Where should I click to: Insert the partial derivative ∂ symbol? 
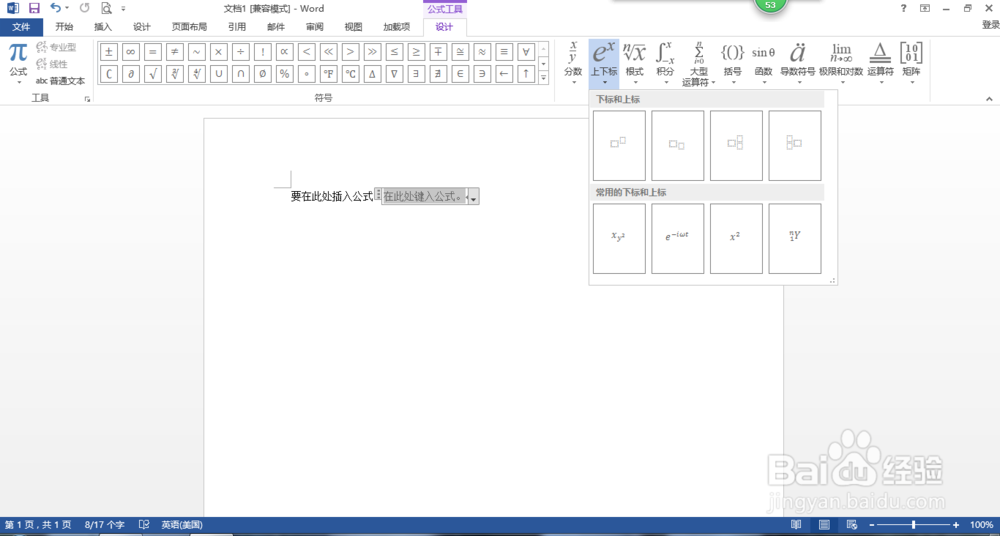131,74
